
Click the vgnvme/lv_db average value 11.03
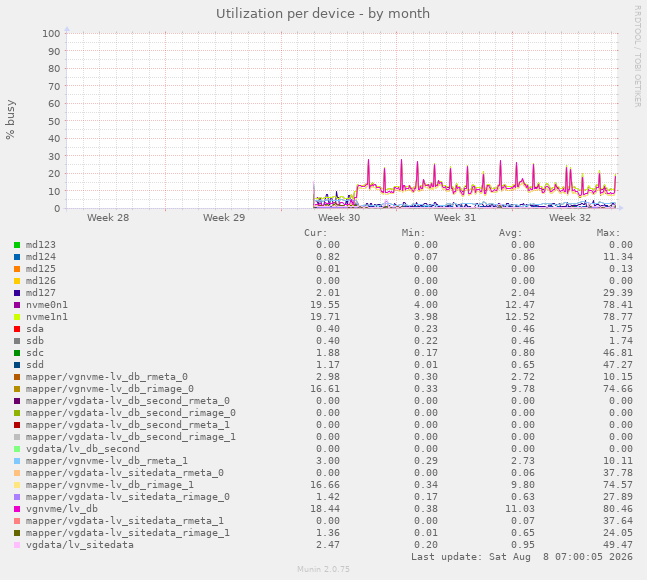click(520, 509)
